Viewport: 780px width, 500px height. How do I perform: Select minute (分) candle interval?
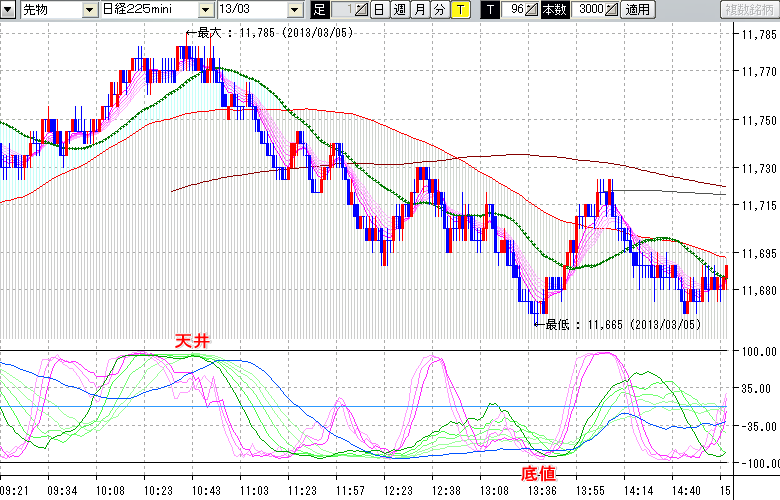pyautogui.click(x=439, y=10)
